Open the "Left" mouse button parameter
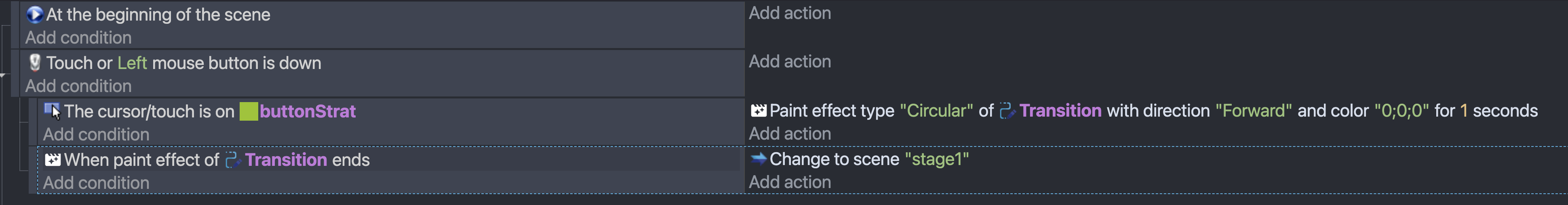The width and height of the screenshot is (1568, 205). (x=132, y=63)
